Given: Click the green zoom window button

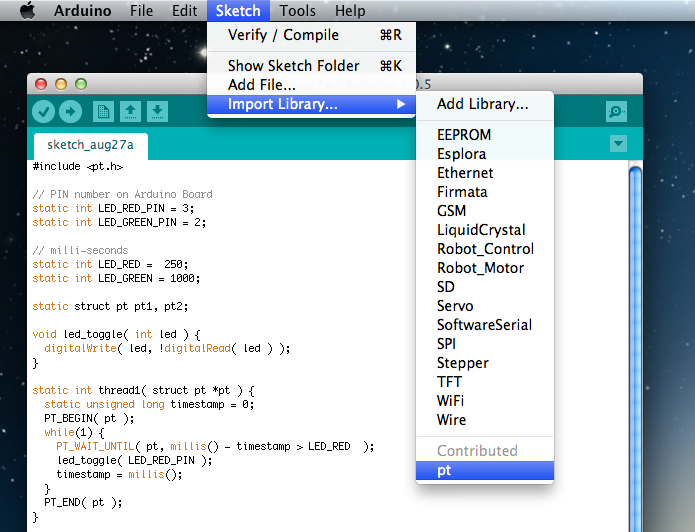Looking at the screenshot, I should coord(81,84).
